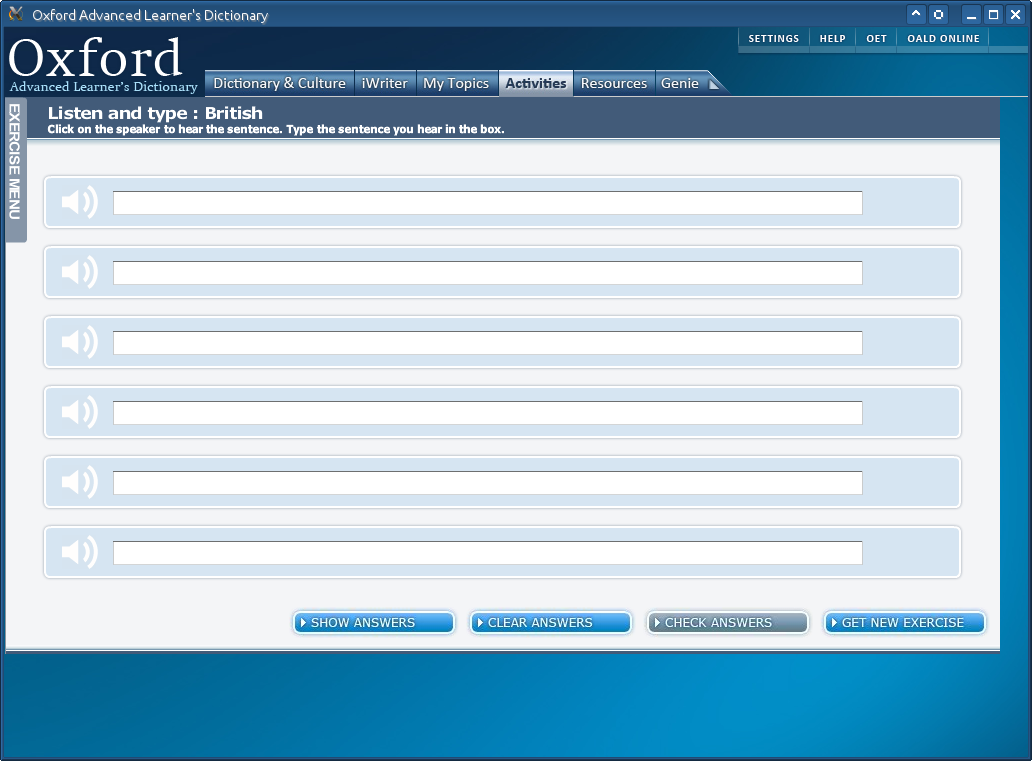Click the fifth sentence answer box
Image resolution: width=1032 pixels, height=761 pixels.
point(488,483)
